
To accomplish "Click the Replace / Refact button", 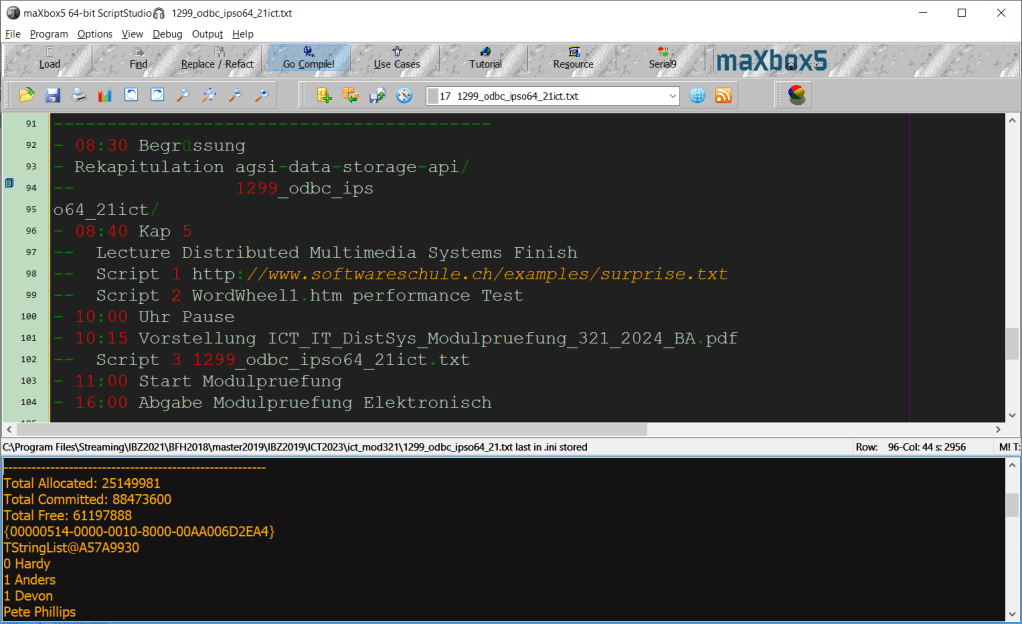I will (217, 59).
